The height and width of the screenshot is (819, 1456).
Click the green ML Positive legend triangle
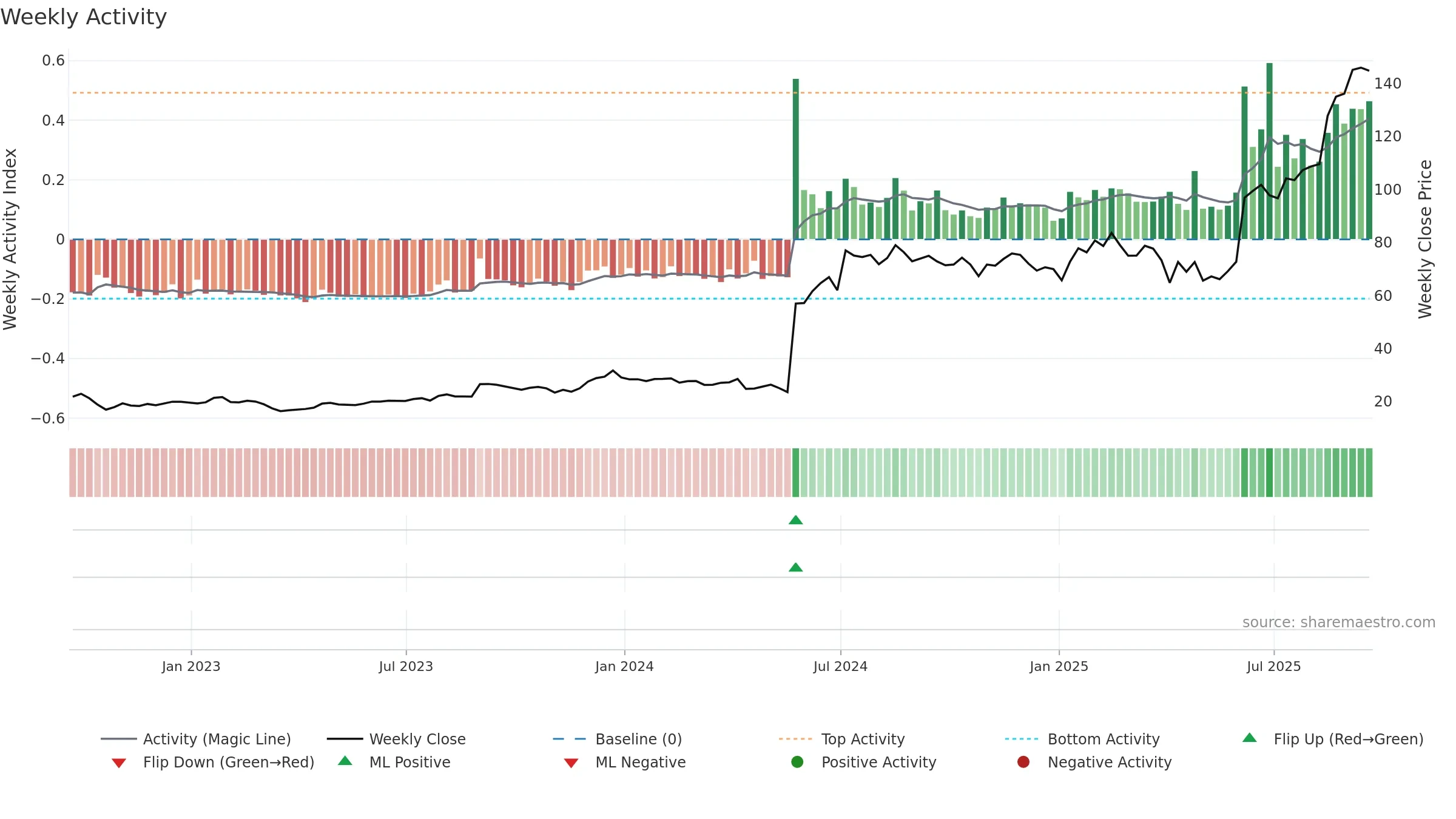pyautogui.click(x=345, y=761)
